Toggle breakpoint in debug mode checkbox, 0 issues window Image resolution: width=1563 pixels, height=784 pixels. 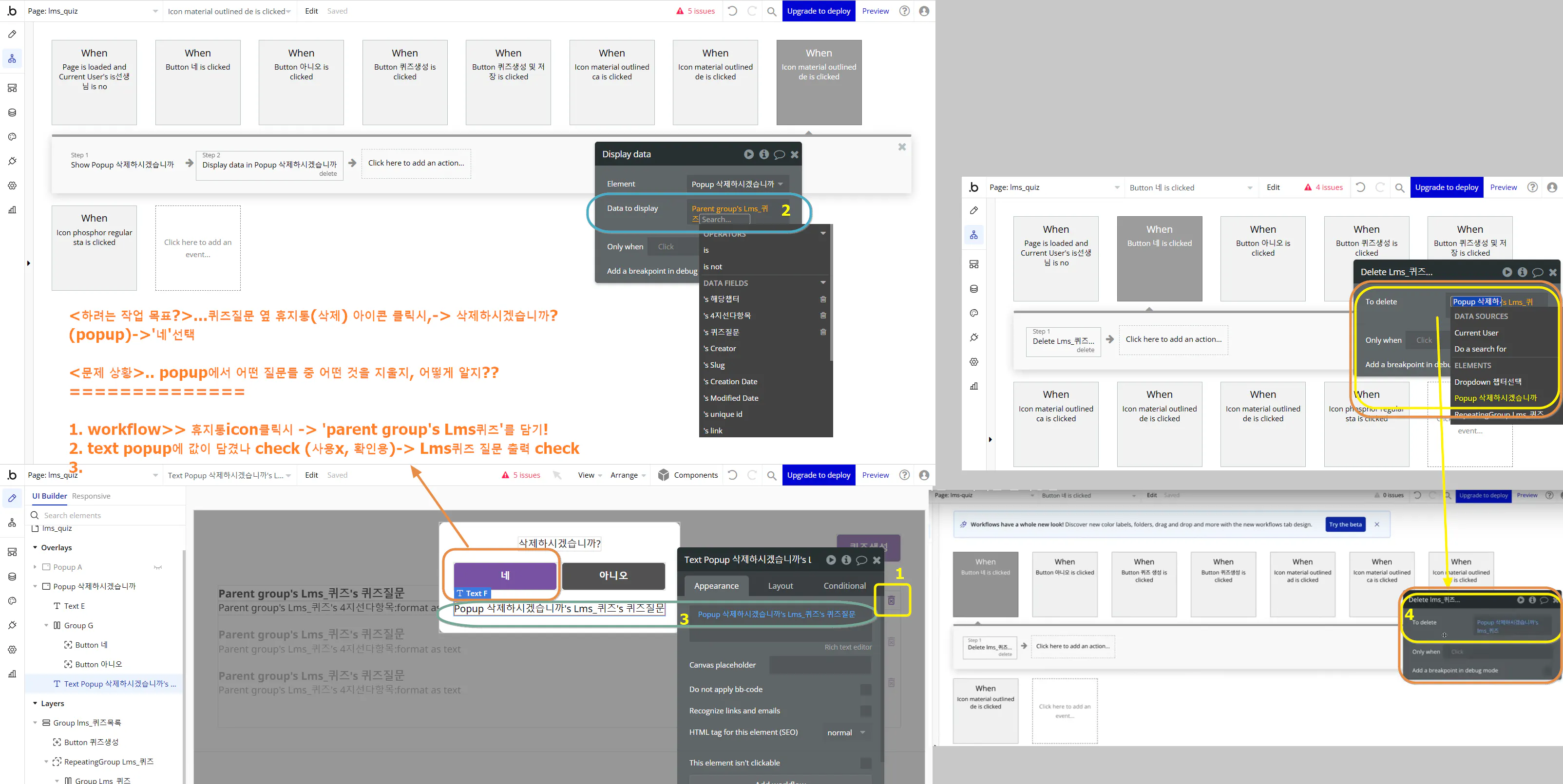click(1548, 671)
